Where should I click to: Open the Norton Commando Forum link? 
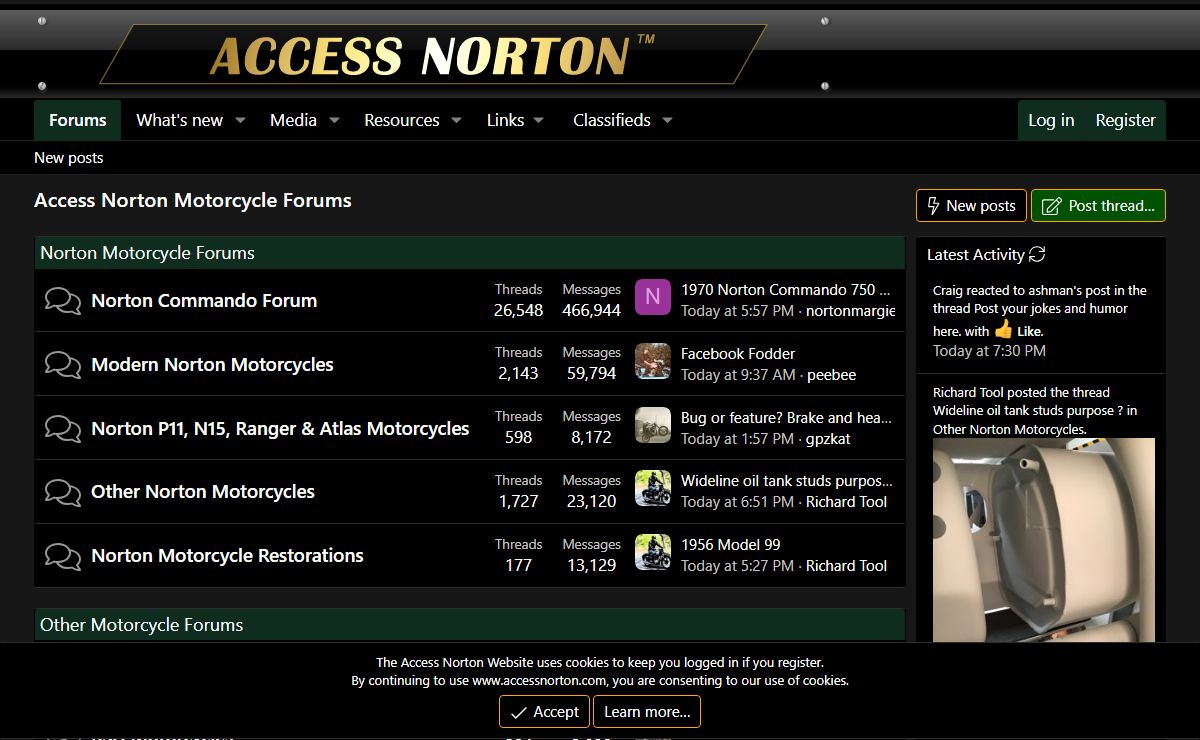click(x=204, y=301)
